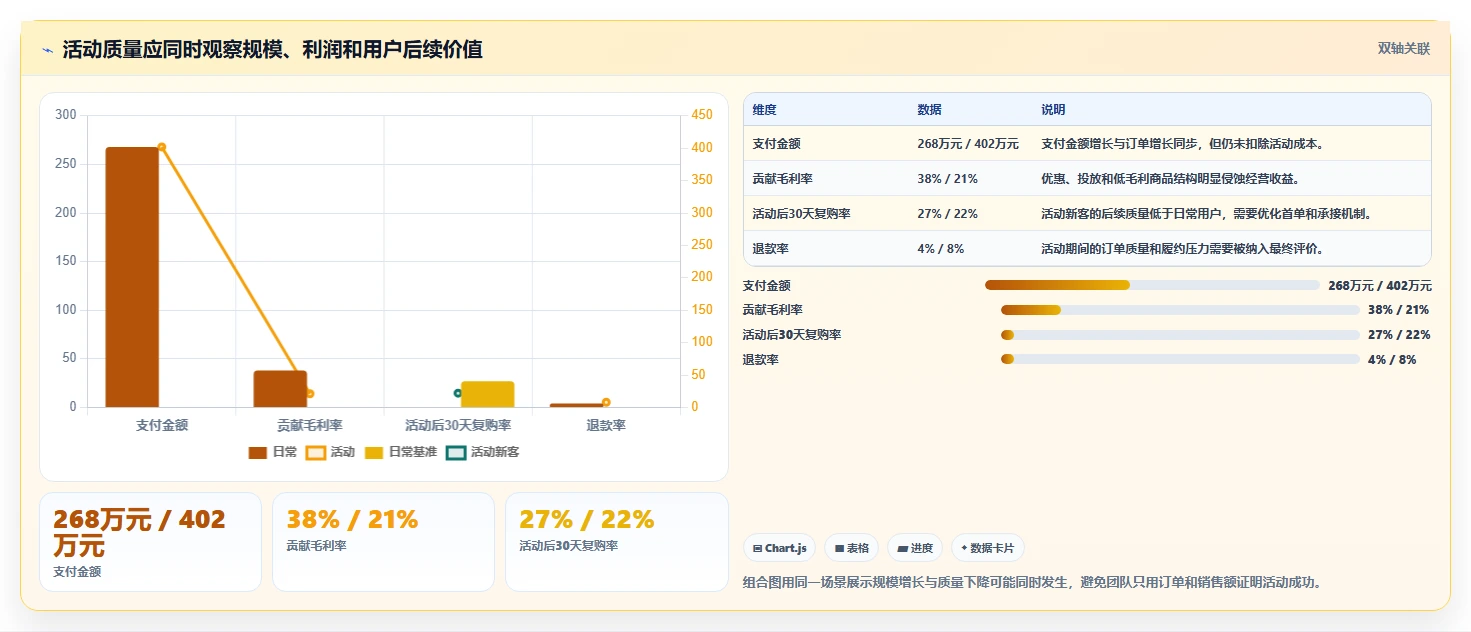This screenshot has height=632, width=1471.
Task: Click the 活动后30天复购率 x-axis label
Action: click(458, 425)
